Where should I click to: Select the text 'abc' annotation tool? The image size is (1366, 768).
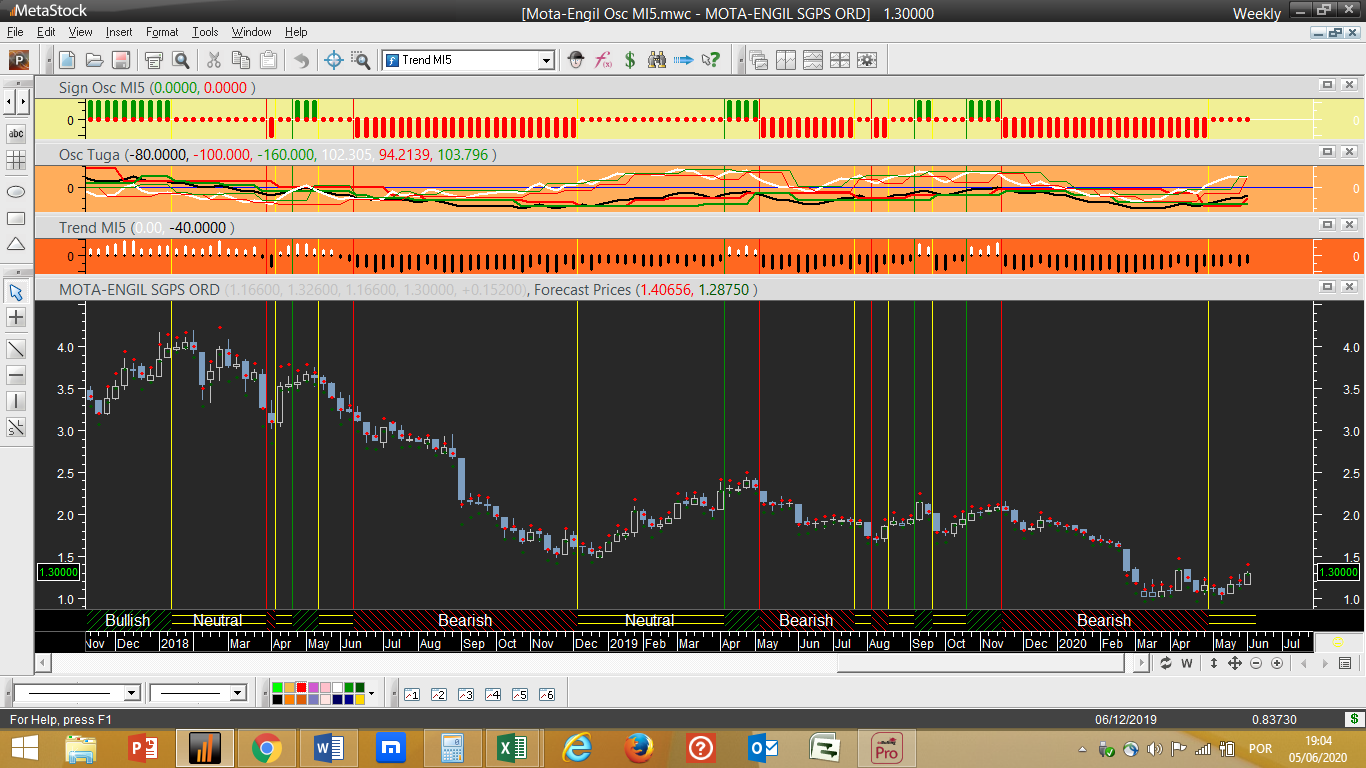(16, 133)
